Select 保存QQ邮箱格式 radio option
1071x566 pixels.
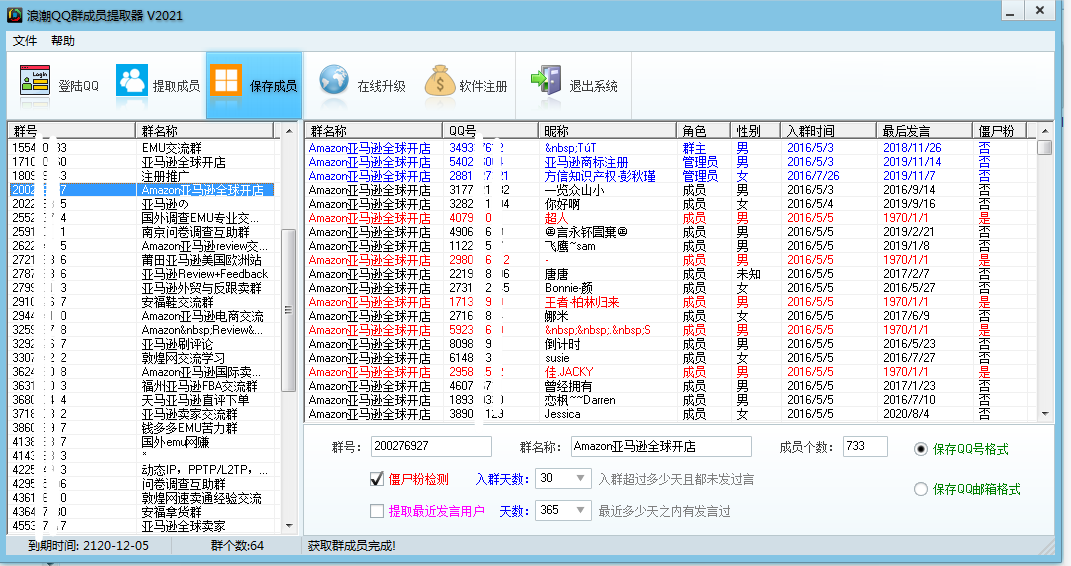coord(921,489)
